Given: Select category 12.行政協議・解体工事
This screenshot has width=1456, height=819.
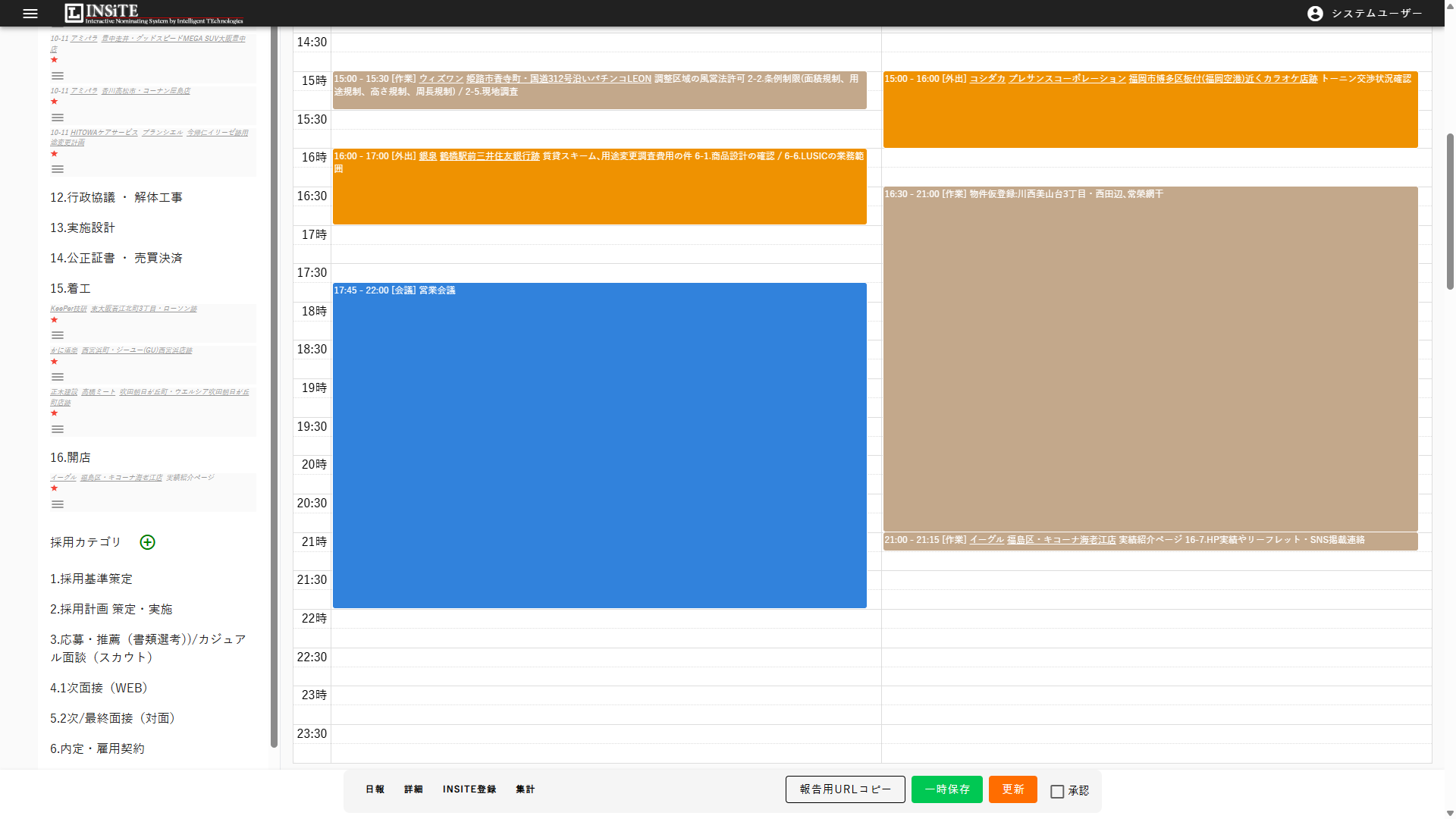Looking at the screenshot, I should [117, 197].
